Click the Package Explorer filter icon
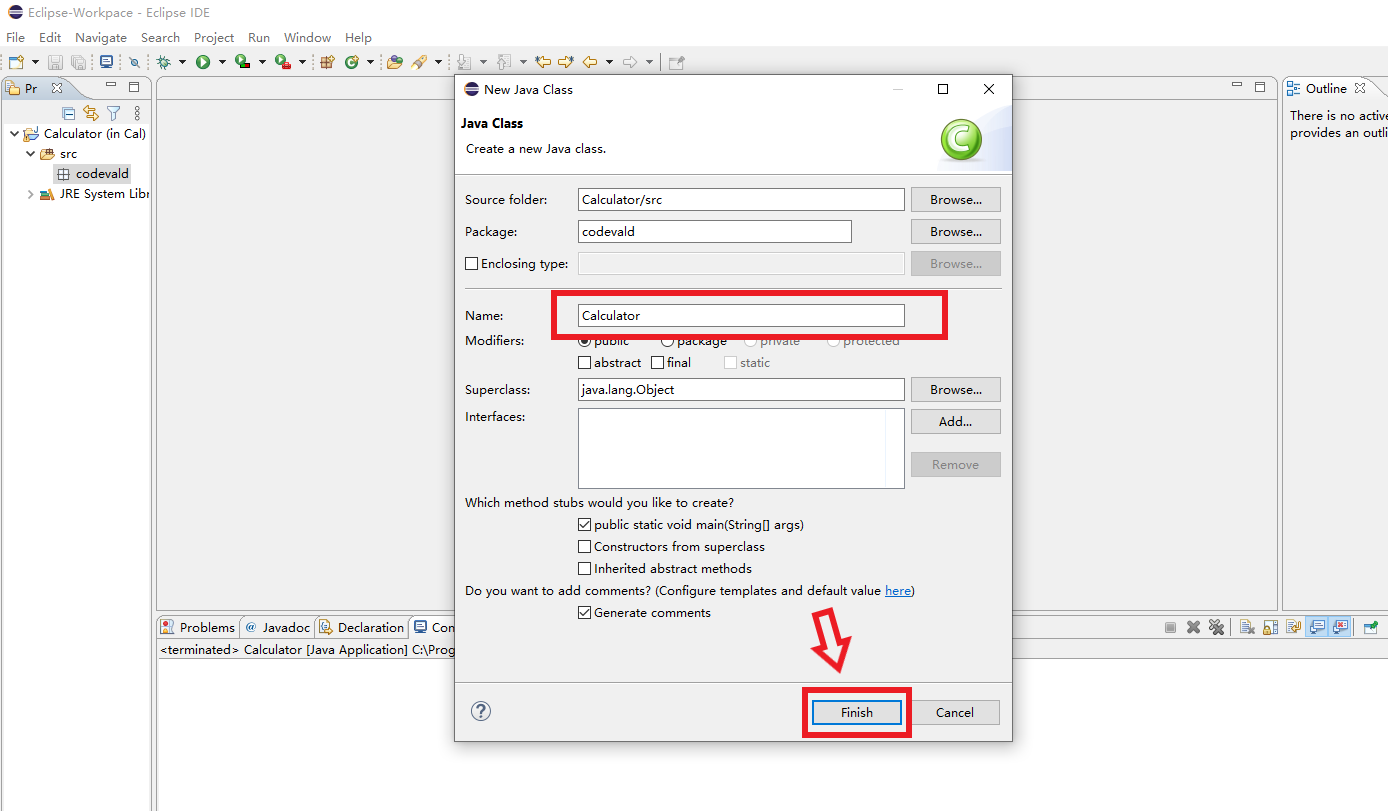Screen dimensions: 1388x811 point(114,113)
